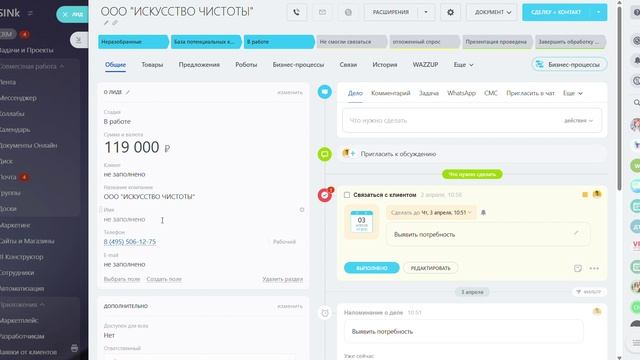Open Почта in the sidebar
640x360 pixels.
8,177
